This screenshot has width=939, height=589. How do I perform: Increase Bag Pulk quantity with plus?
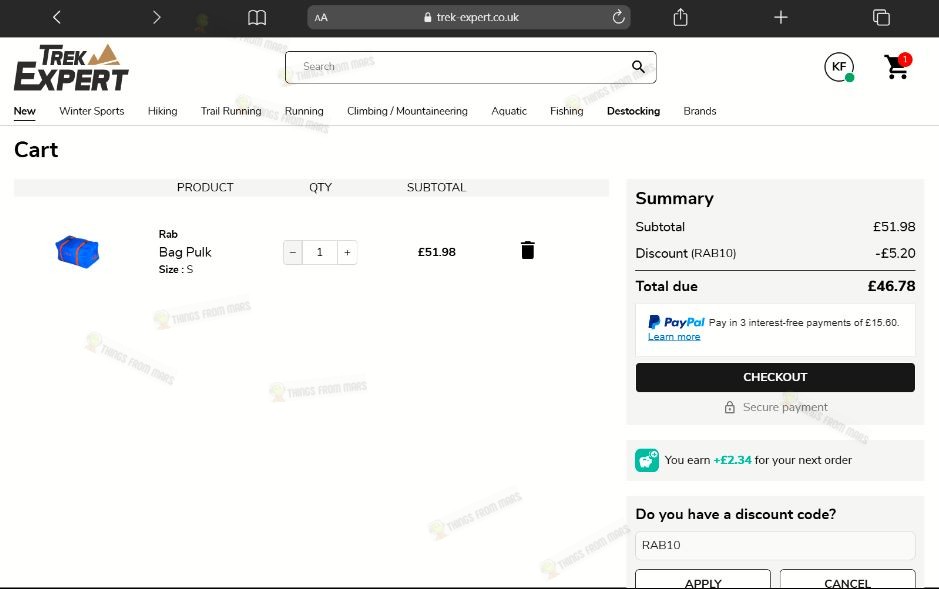tap(347, 253)
